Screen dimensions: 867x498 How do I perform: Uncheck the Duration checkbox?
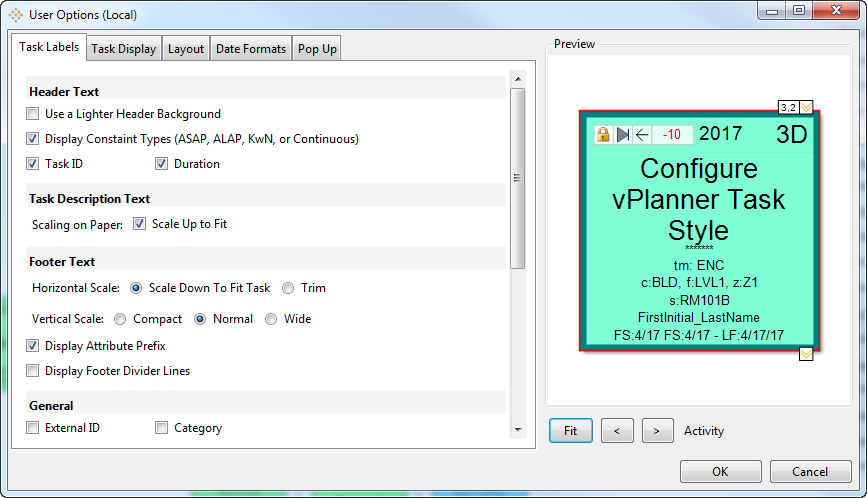(x=161, y=164)
